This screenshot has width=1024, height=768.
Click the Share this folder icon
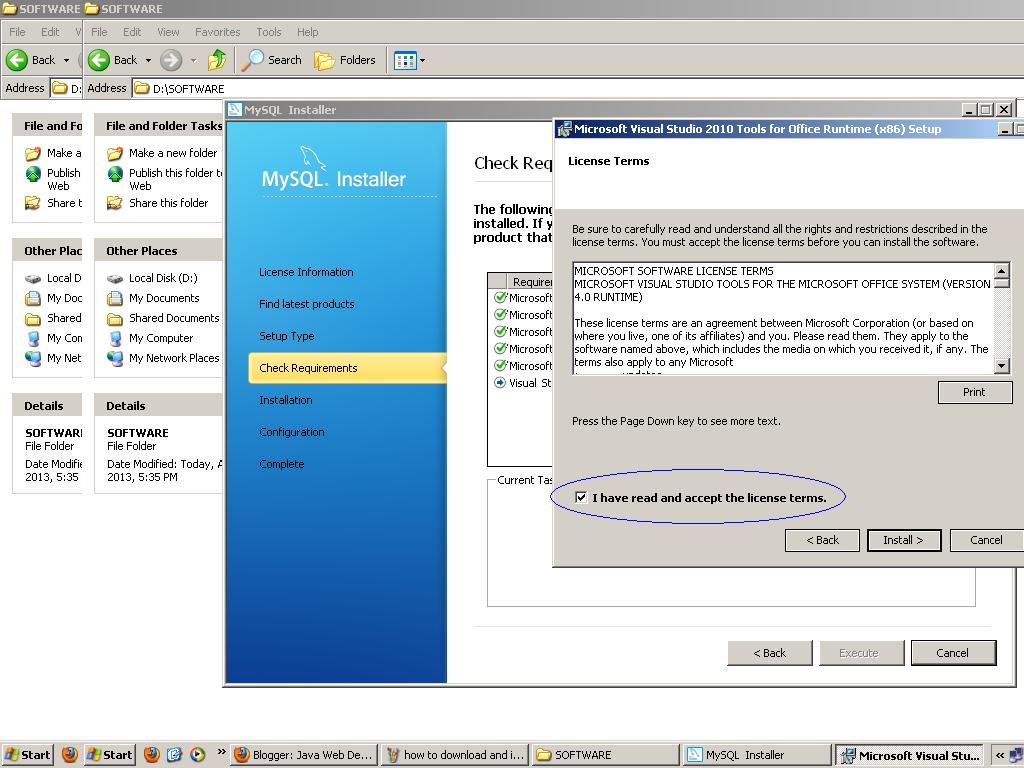(x=115, y=203)
